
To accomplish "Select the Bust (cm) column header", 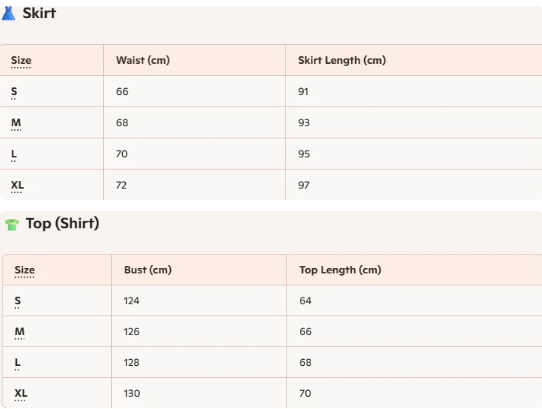I will (148, 270).
